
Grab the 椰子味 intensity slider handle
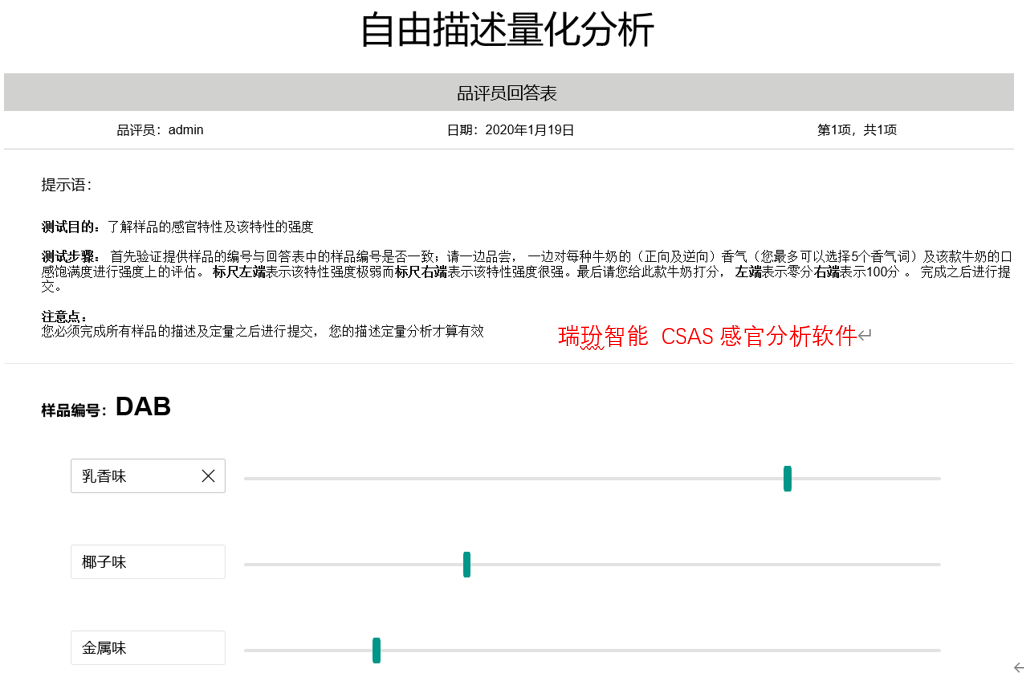pyautogui.click(x=467, y=564)
